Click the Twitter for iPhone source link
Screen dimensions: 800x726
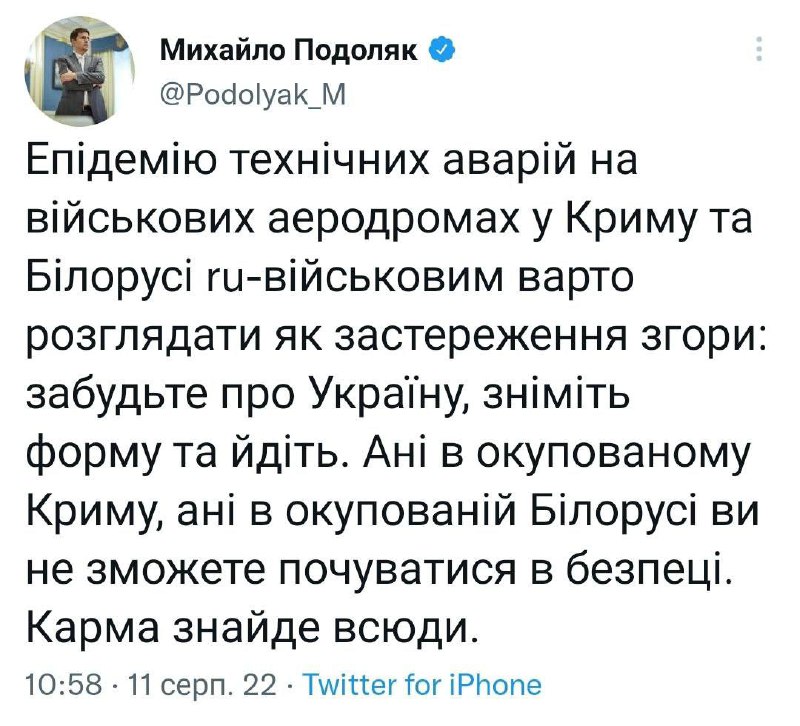421,685
